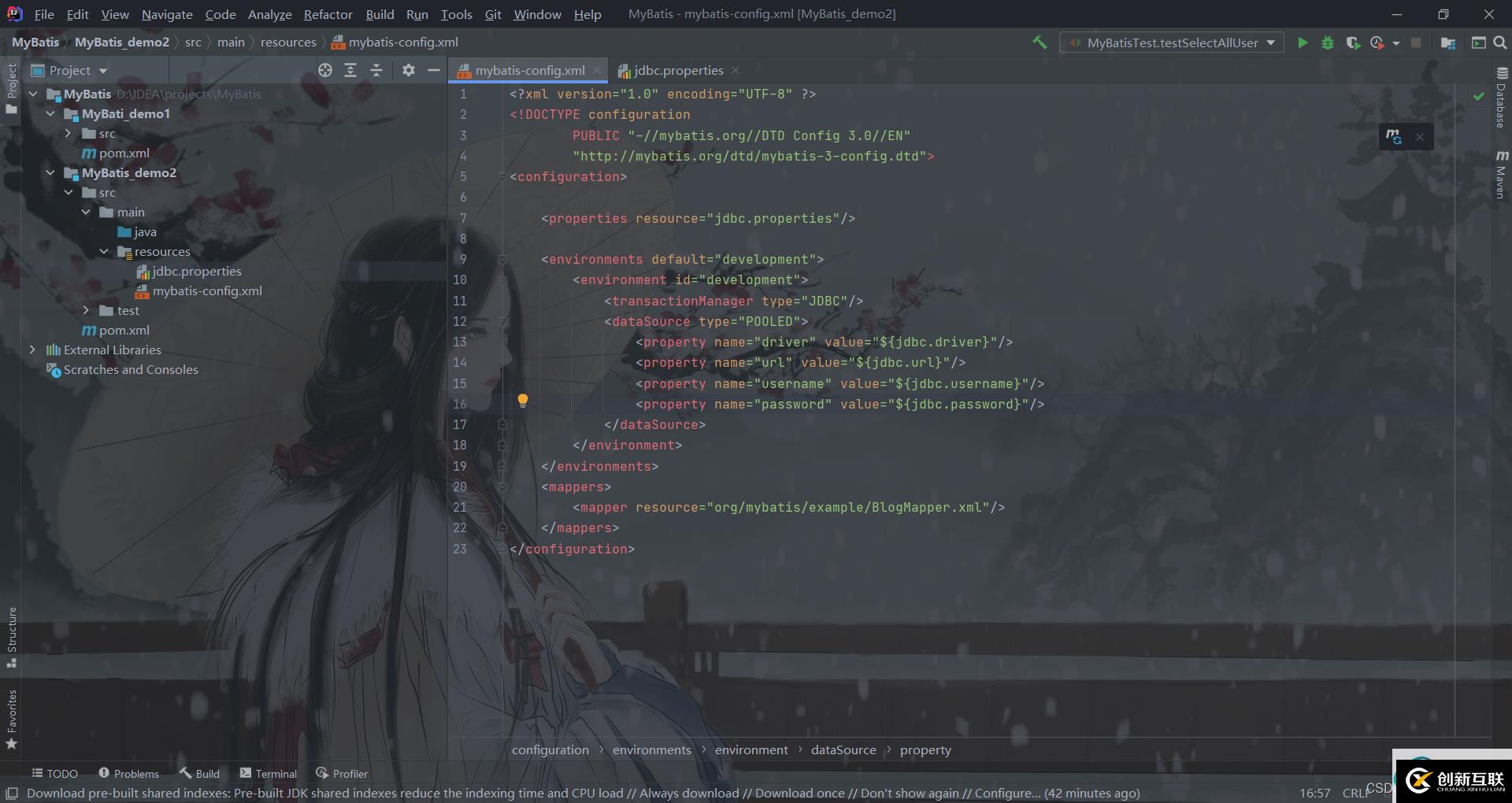Expand more run options dropdown arrow

pyautogui.click(x=1396, y=43)
